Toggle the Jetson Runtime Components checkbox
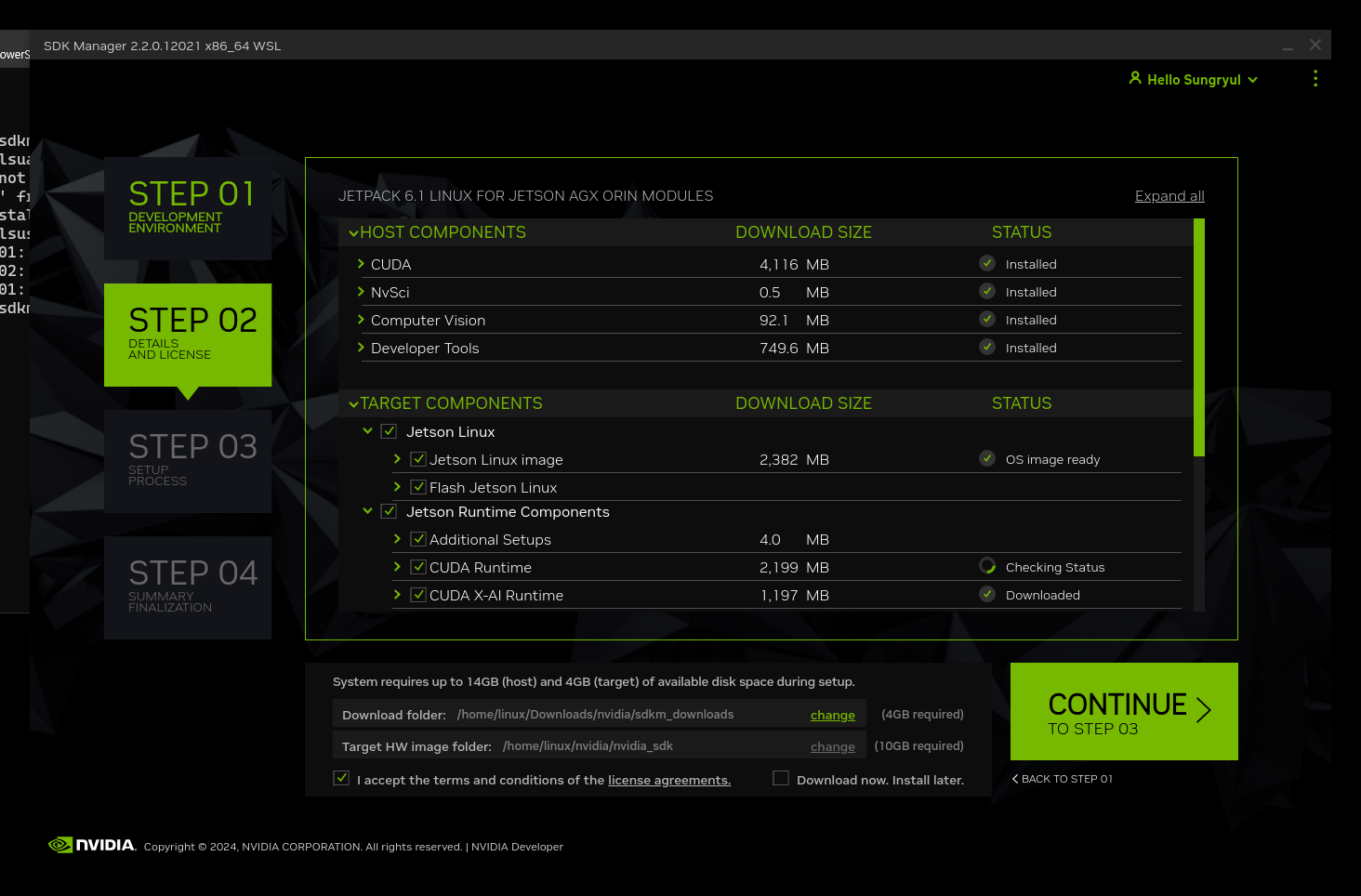Viewport: 1361px width, 896px height. point(390,511)
